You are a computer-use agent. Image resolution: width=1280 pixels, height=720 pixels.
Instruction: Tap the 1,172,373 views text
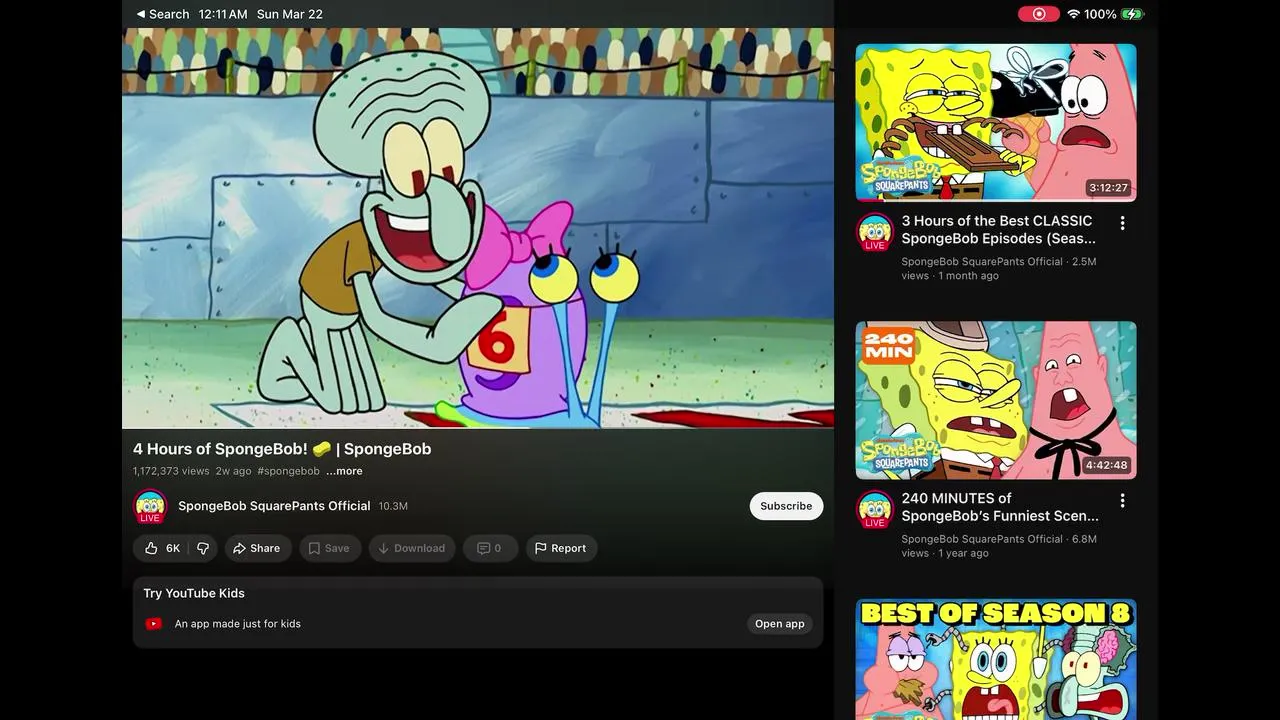click(x=171, y=471)
